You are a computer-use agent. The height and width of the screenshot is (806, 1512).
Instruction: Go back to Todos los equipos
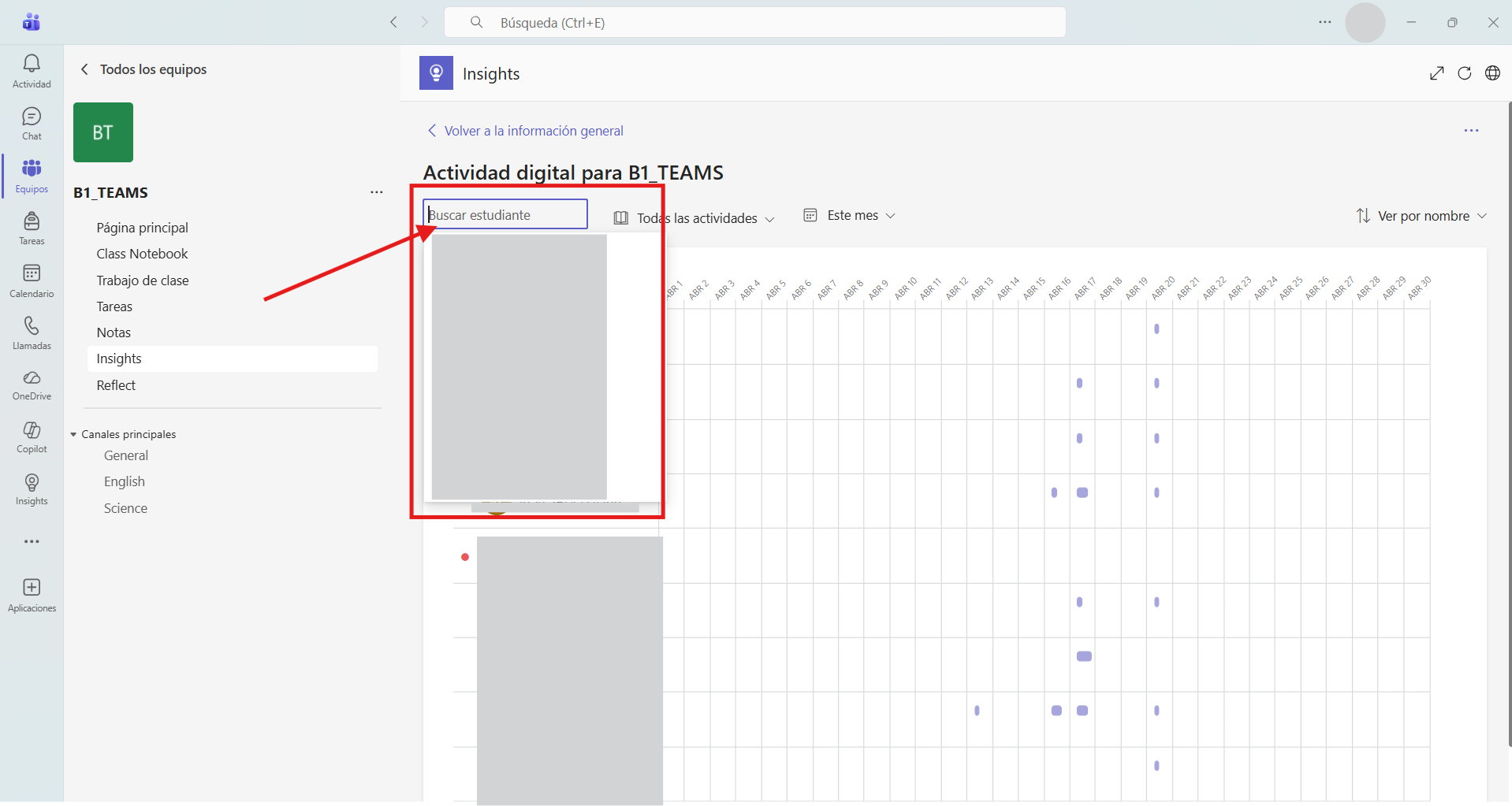(143, 69)
